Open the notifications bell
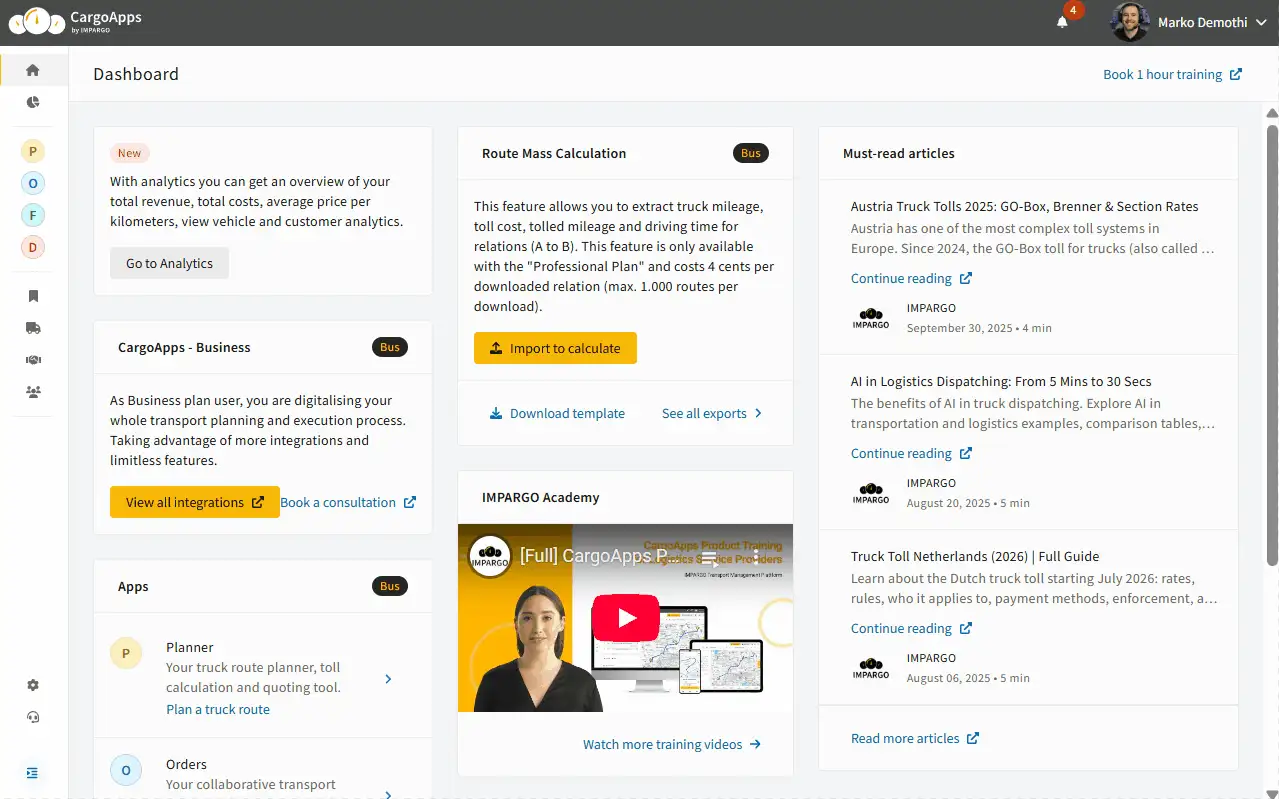The width and height of the screenshot is (1279, 799). point(1062,22)
